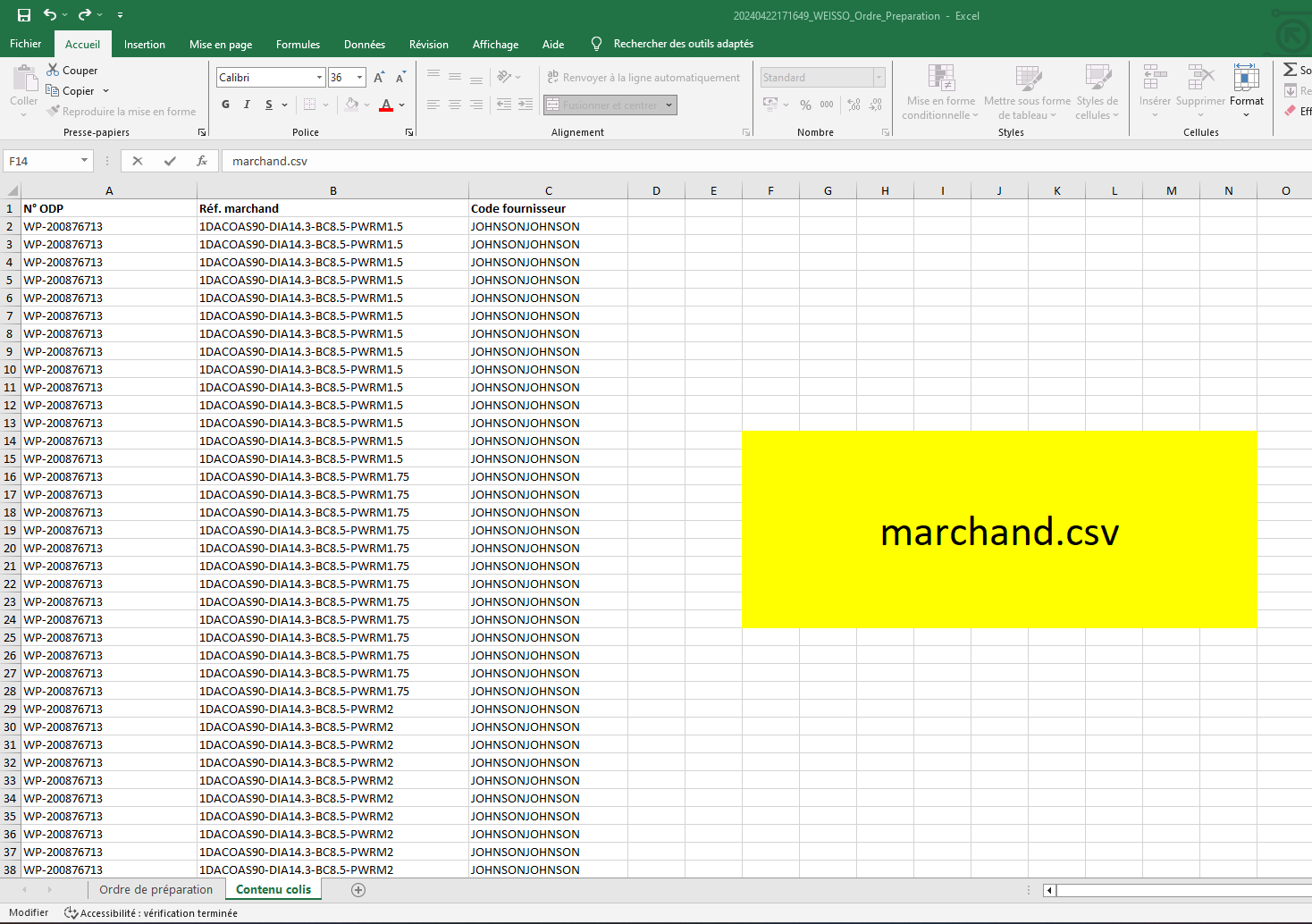The image size is (1312, 924).
Task: Increase the font size with the large A
Action: click(379, 78)
